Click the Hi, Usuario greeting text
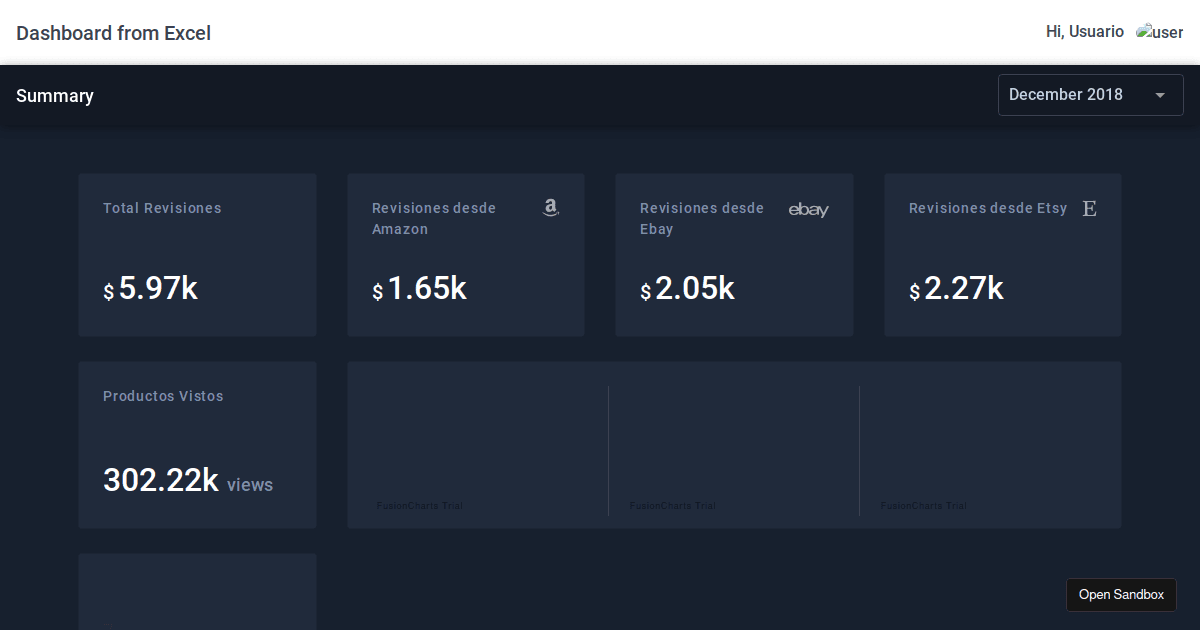 pos(1084,31)
